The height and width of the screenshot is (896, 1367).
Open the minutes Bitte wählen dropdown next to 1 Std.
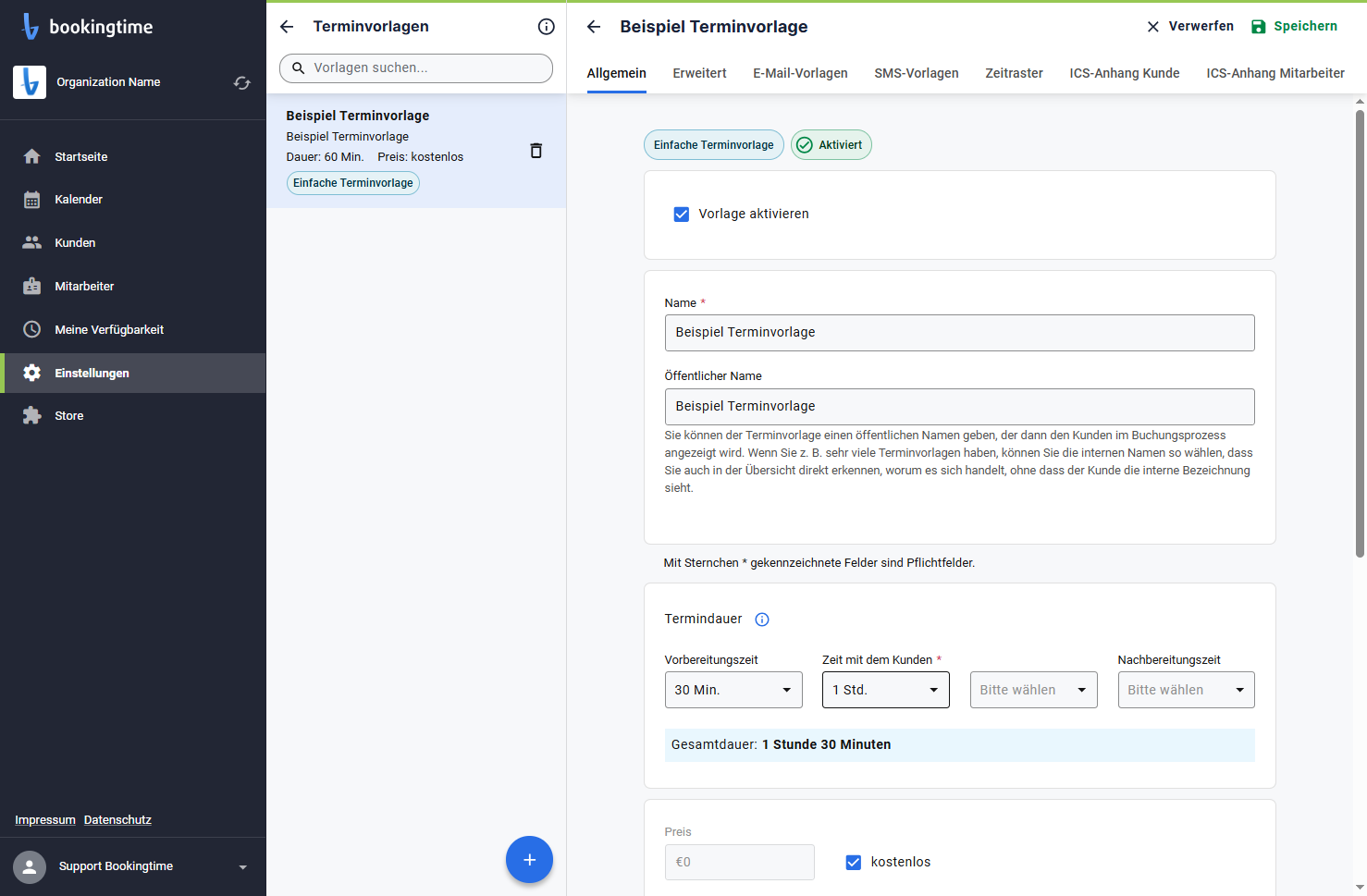point(1034,690)
